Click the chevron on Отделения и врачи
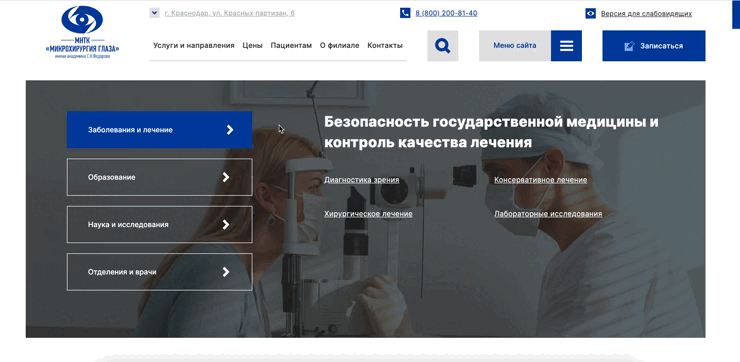Screen dimensions: 740x362 point(226,271)
